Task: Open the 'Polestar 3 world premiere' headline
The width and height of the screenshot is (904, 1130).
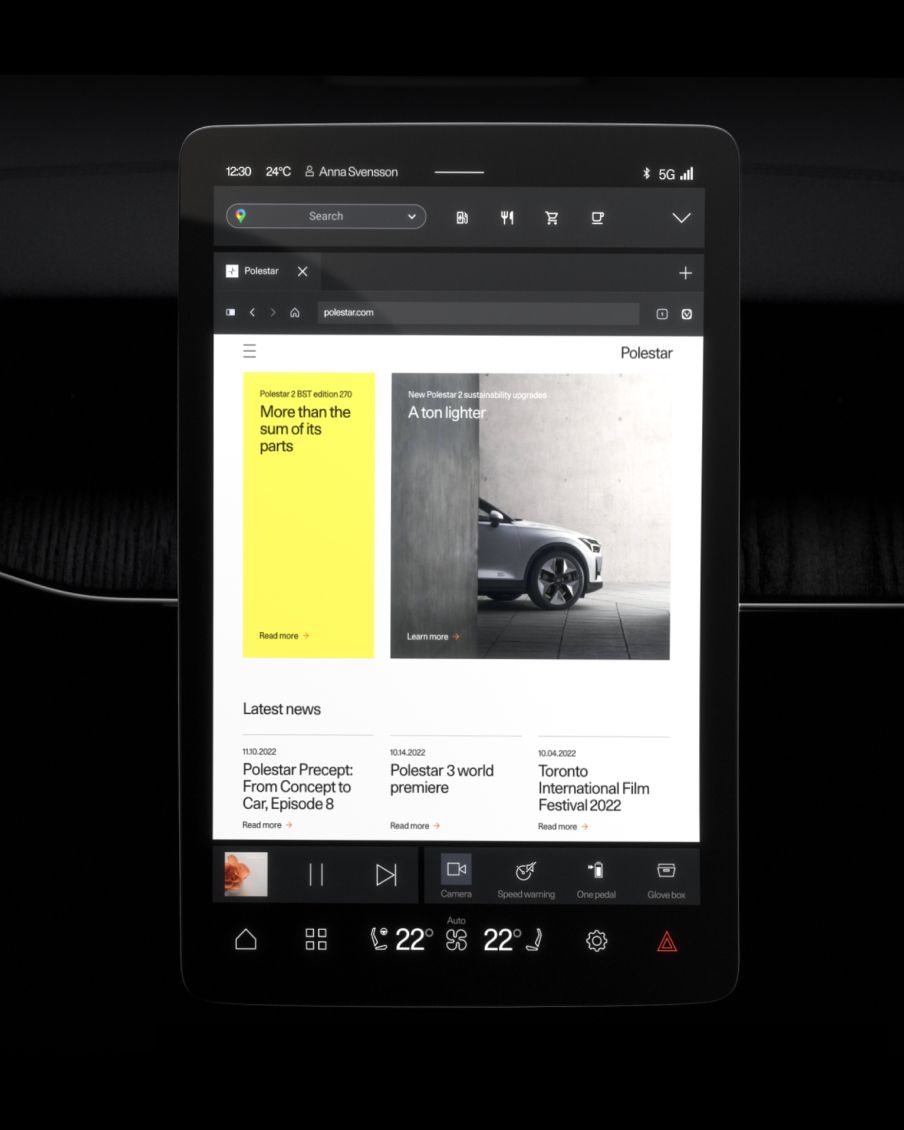Action: (x=442, y=779)
